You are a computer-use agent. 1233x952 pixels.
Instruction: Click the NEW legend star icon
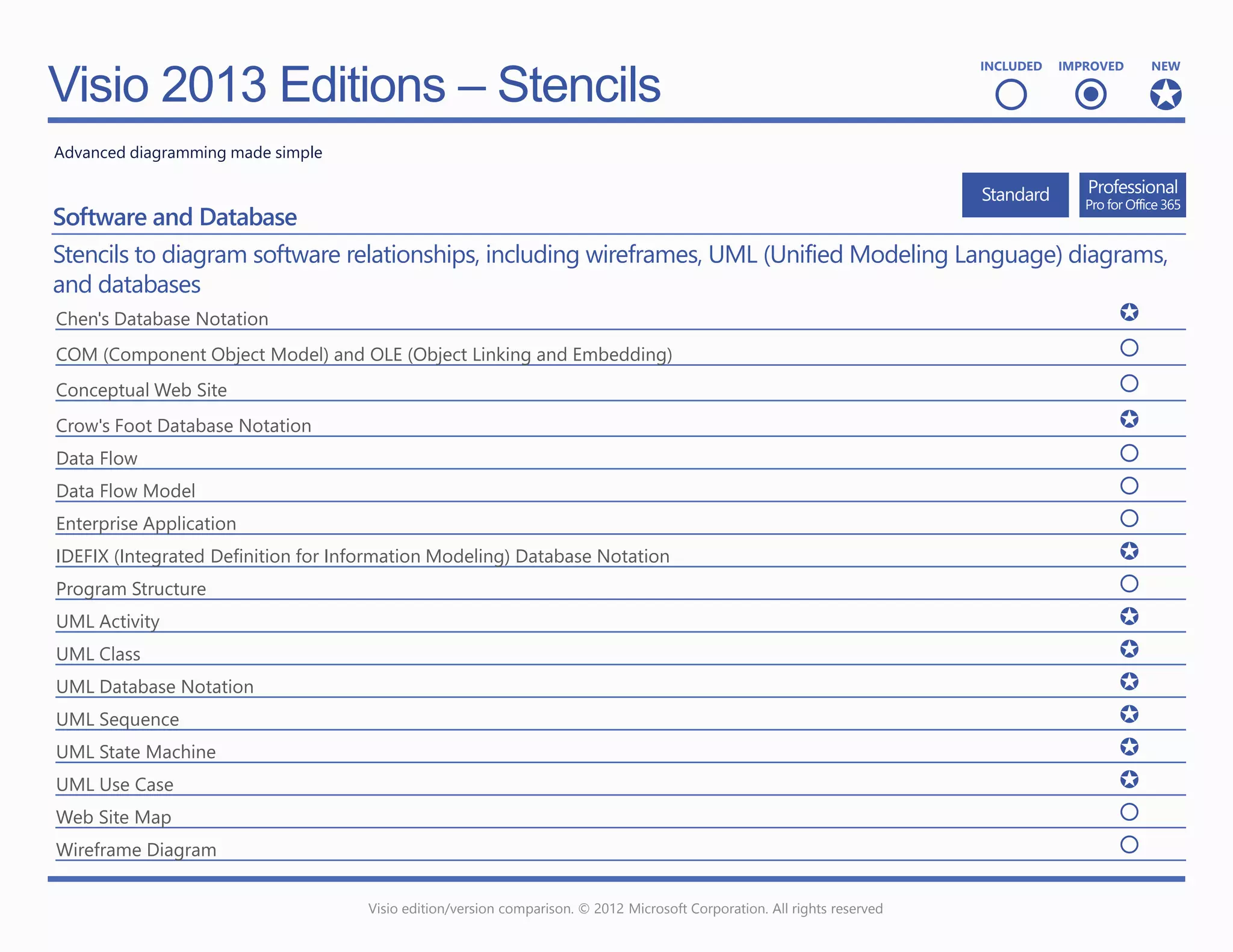[1166, 95]
